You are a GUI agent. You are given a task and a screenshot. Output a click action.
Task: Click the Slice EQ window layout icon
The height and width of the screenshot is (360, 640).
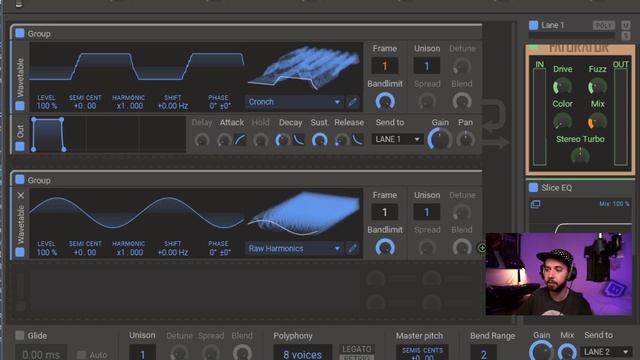536,204
